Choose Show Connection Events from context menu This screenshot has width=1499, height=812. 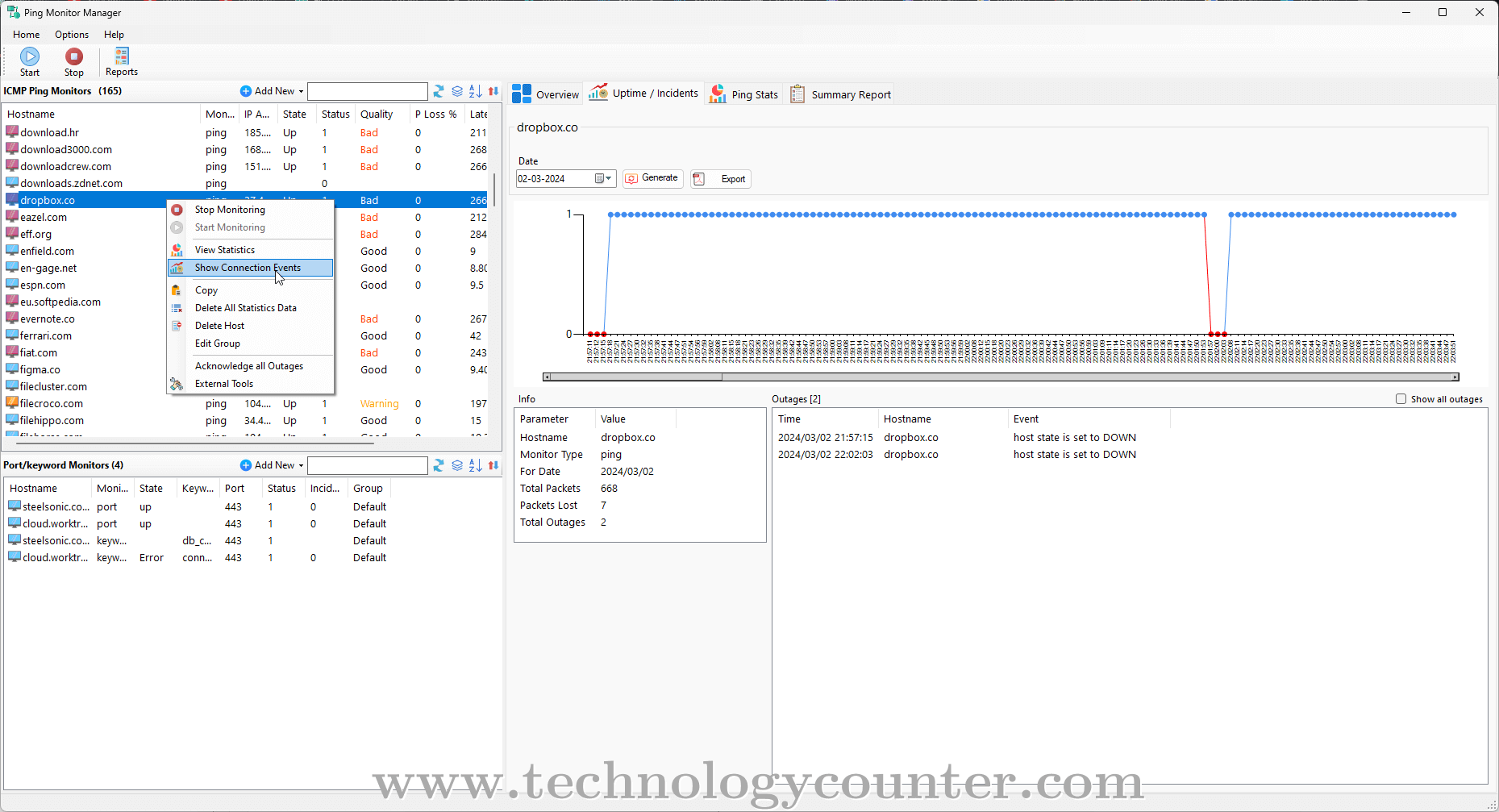coord(250,268)
